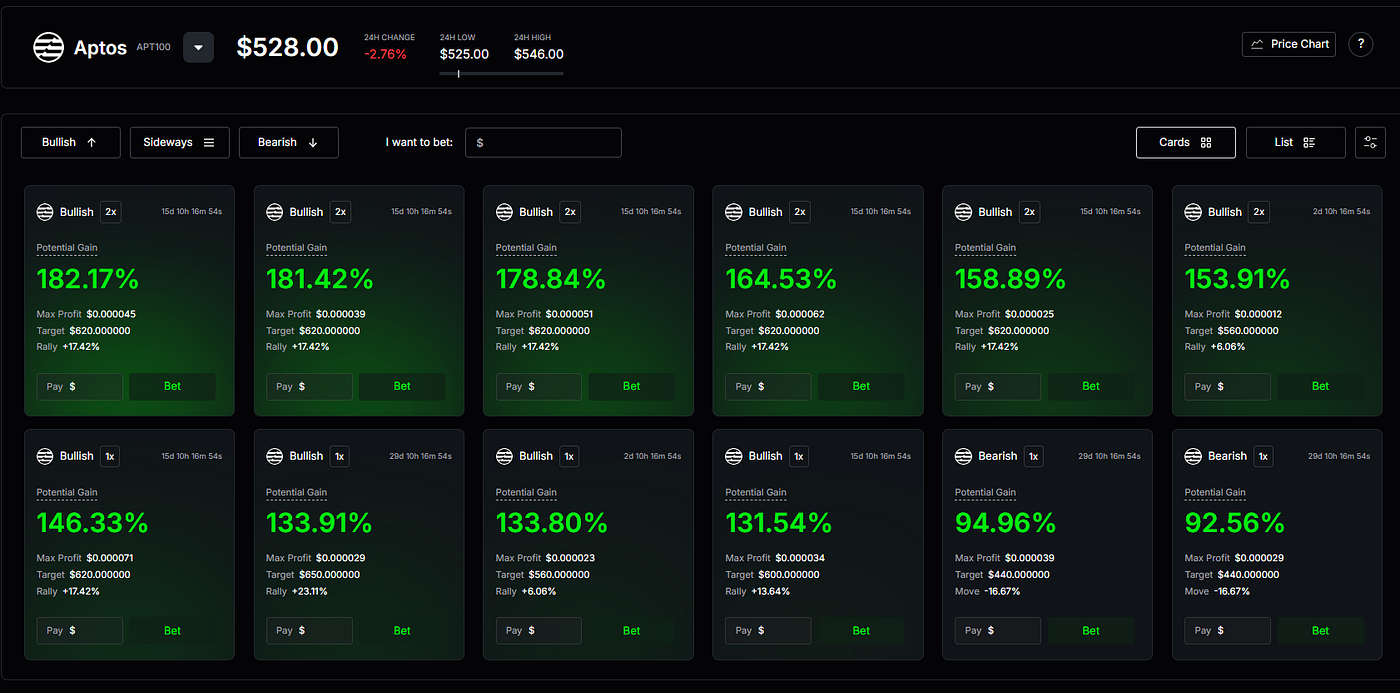
Task: Click 'Potential Gain' label above 131.54%
Action: point(755,492)
